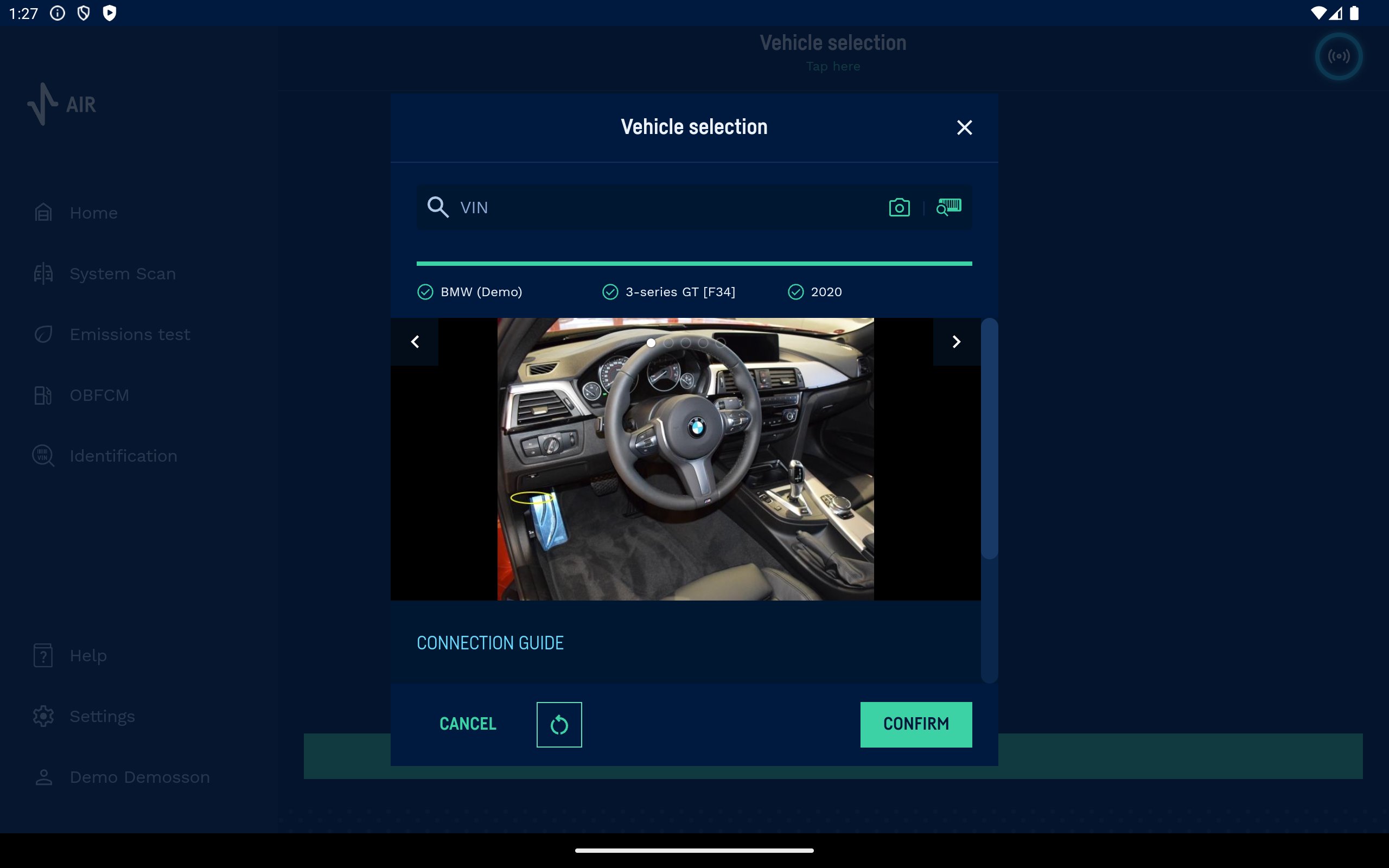Go to Emissions test in sidebar

(129, 335)
